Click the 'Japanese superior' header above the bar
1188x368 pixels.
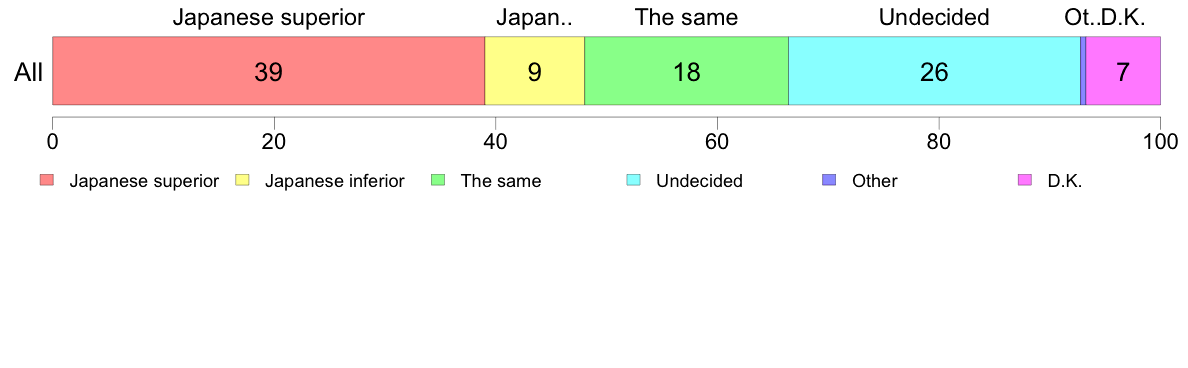tap(268, 17)
